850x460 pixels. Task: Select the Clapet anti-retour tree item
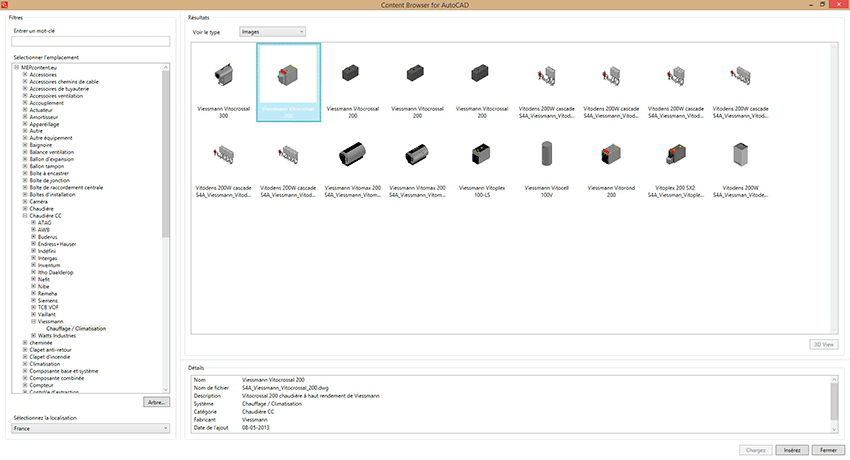50,350
